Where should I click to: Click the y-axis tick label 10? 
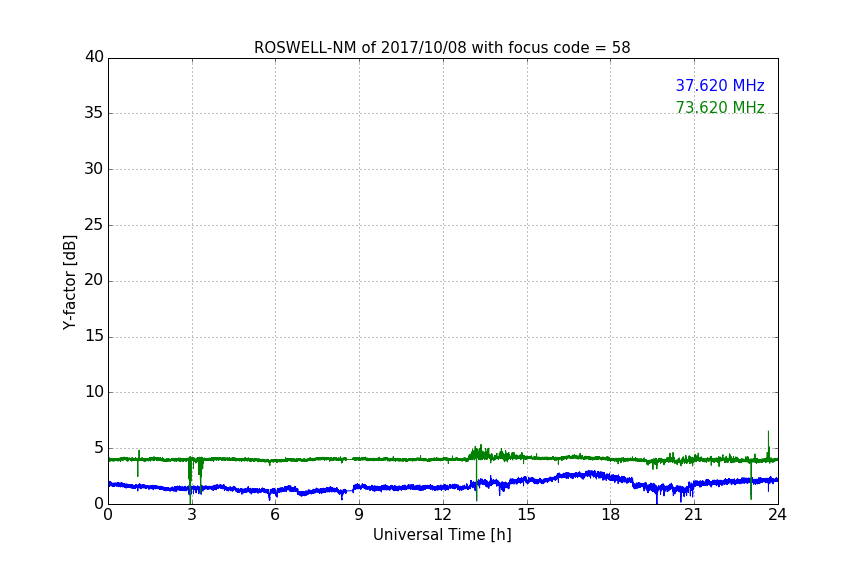94,392
